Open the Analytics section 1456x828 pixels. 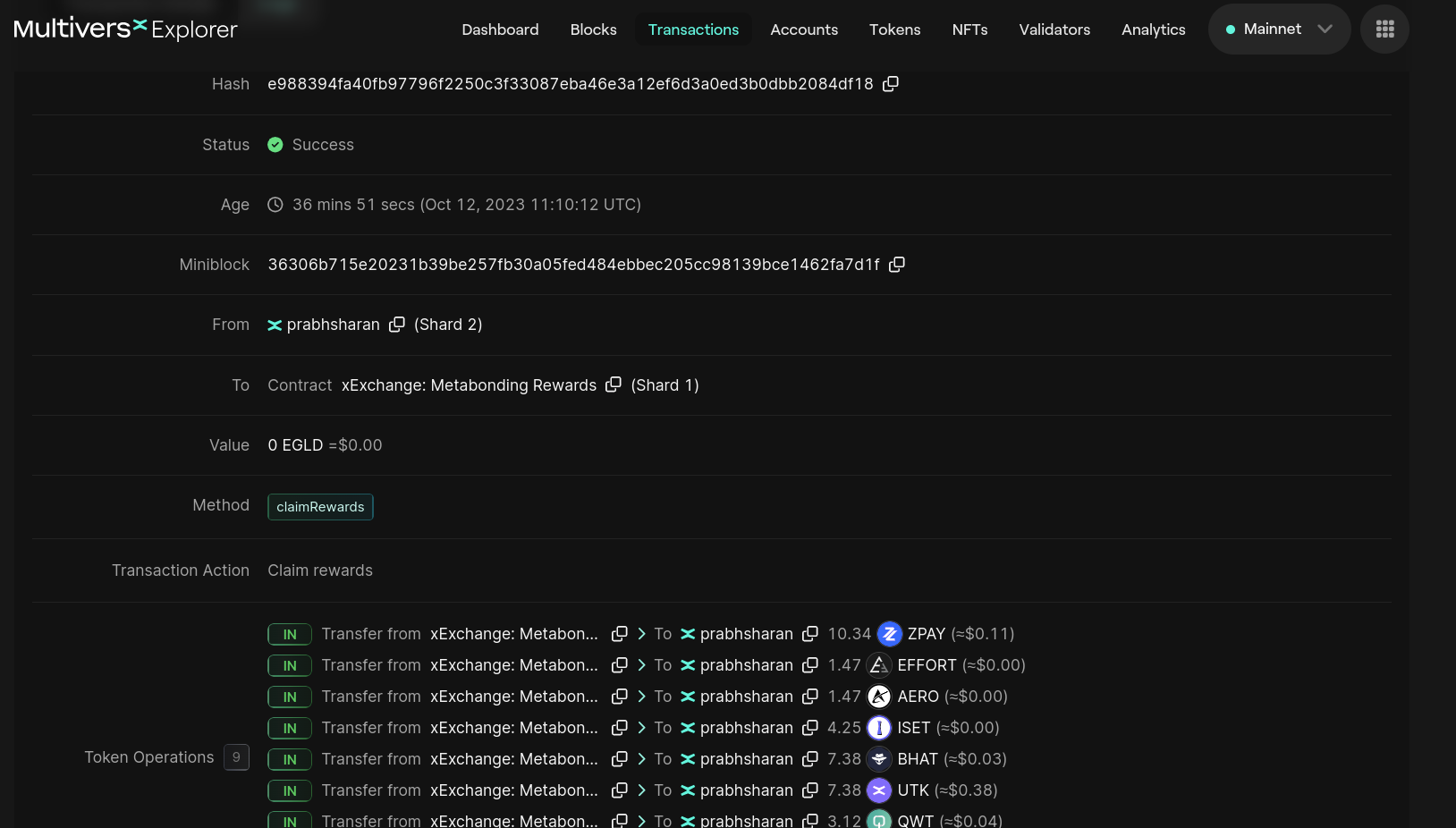(x=1153, y=30)
